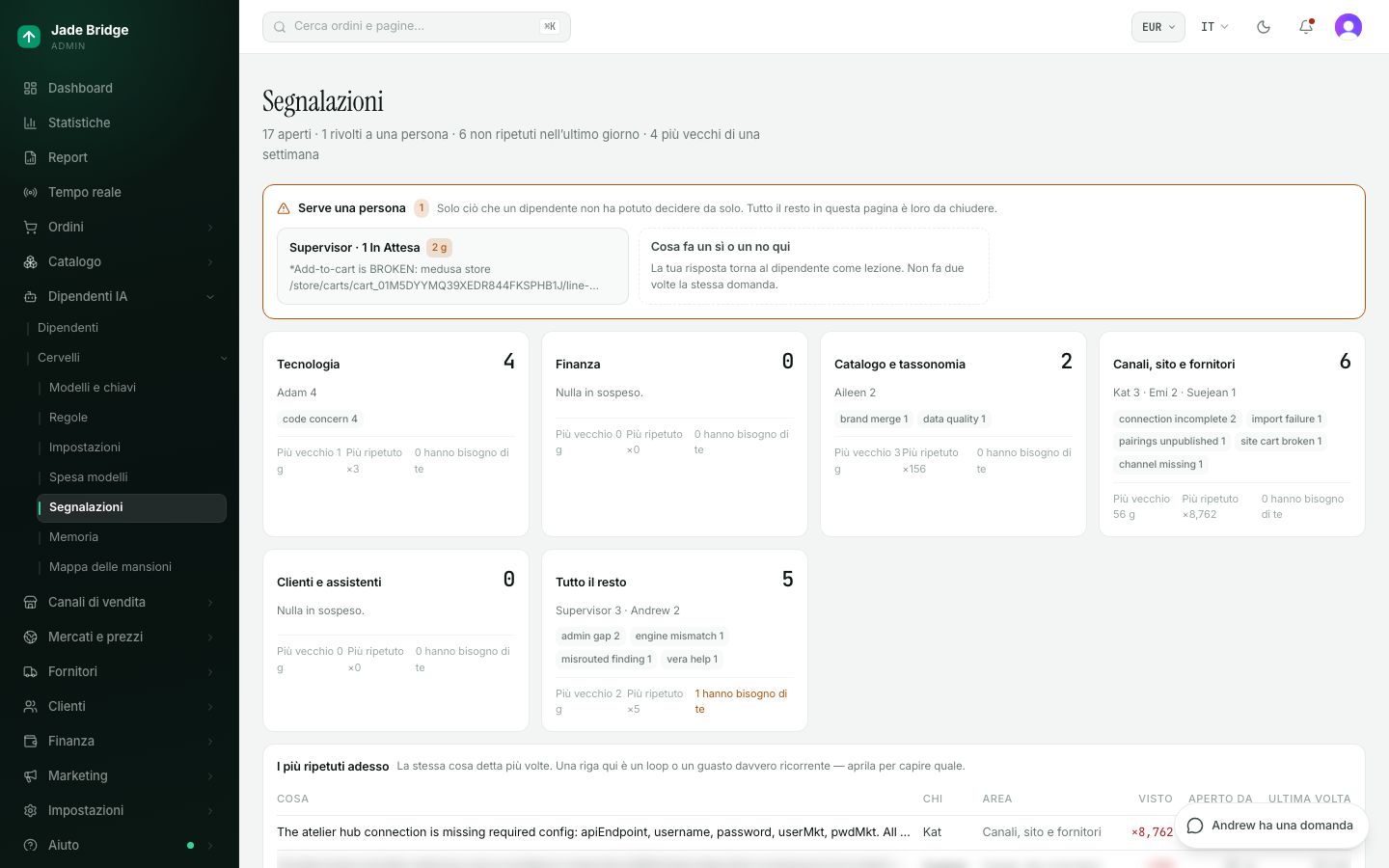This screenshot has height=868, width=1389.
Task: Click the 1 hanno bisogno di te link
Action: (741, 701)
